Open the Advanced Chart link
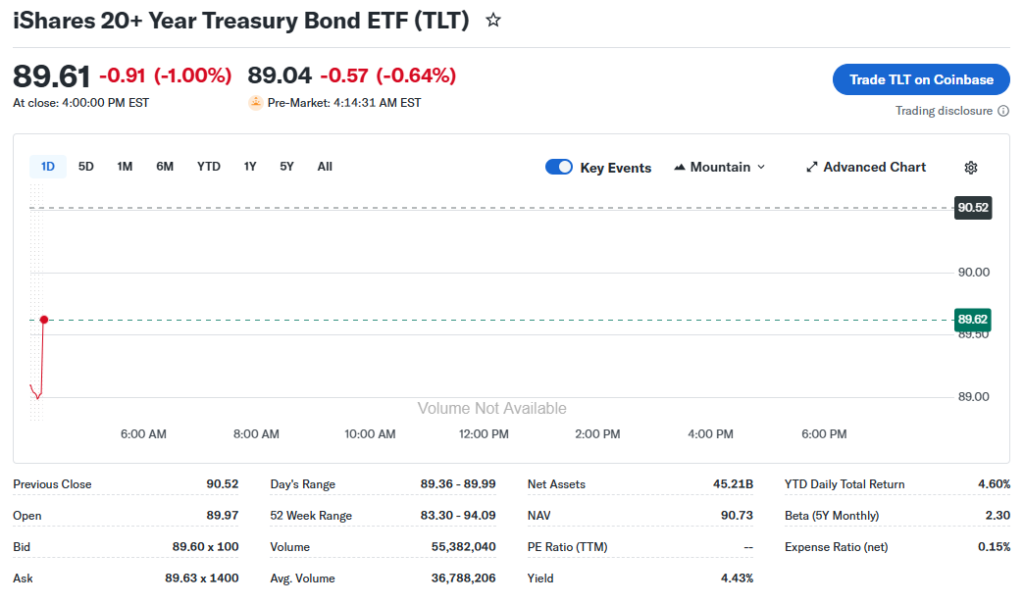This screenshot has height=604, width=1024. pos(874,167)
